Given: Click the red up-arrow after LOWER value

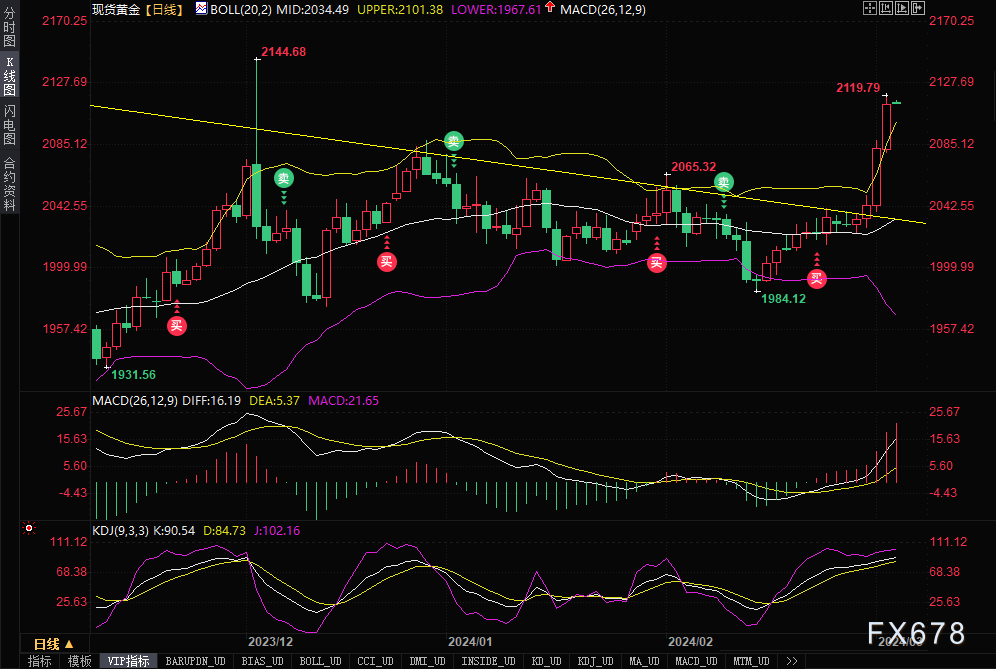Looking at the screenshot, I should pyautogui.click(x=550, y=8).
